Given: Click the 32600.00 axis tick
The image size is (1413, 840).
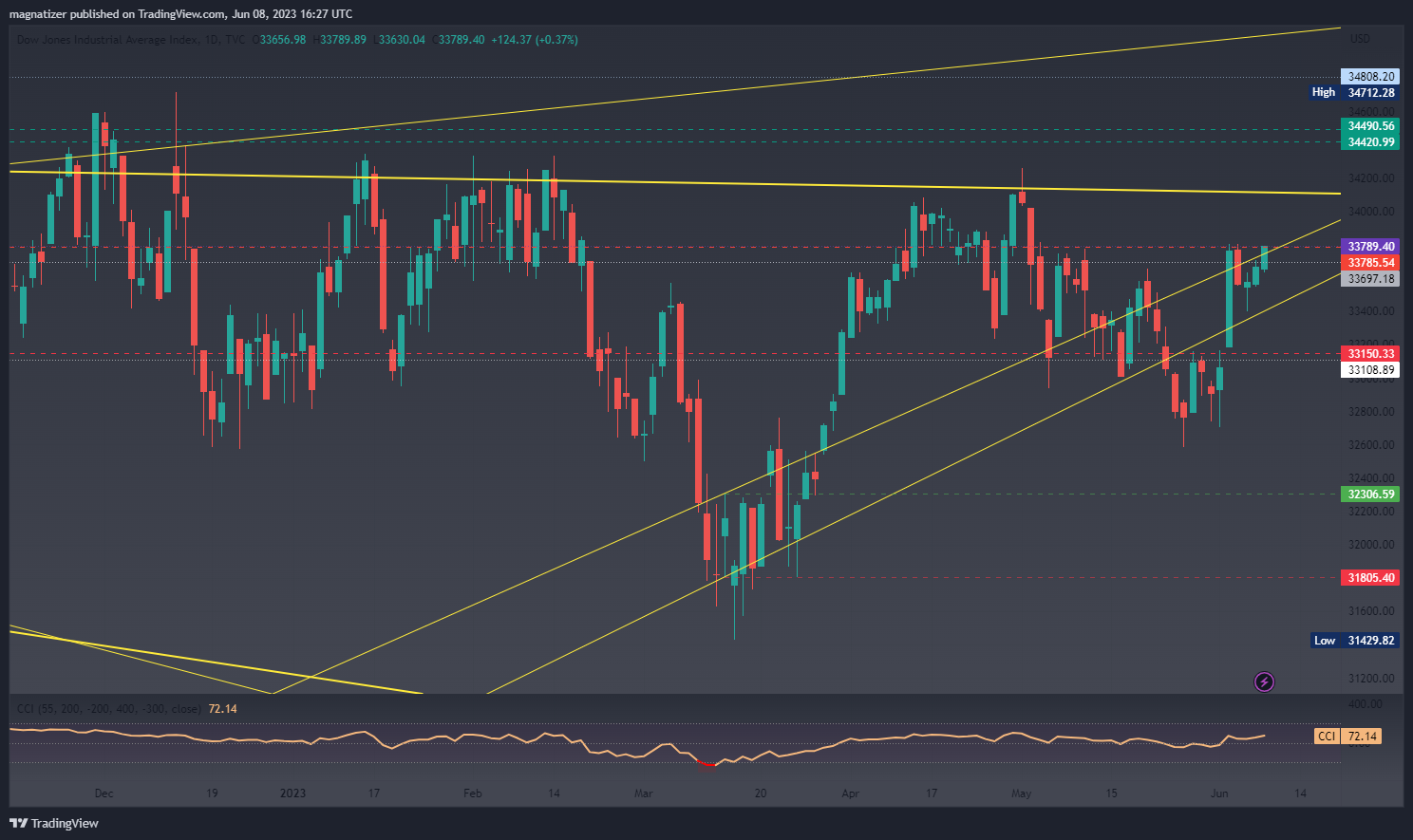Looking at the screenshot, I should pos(1371,445).
